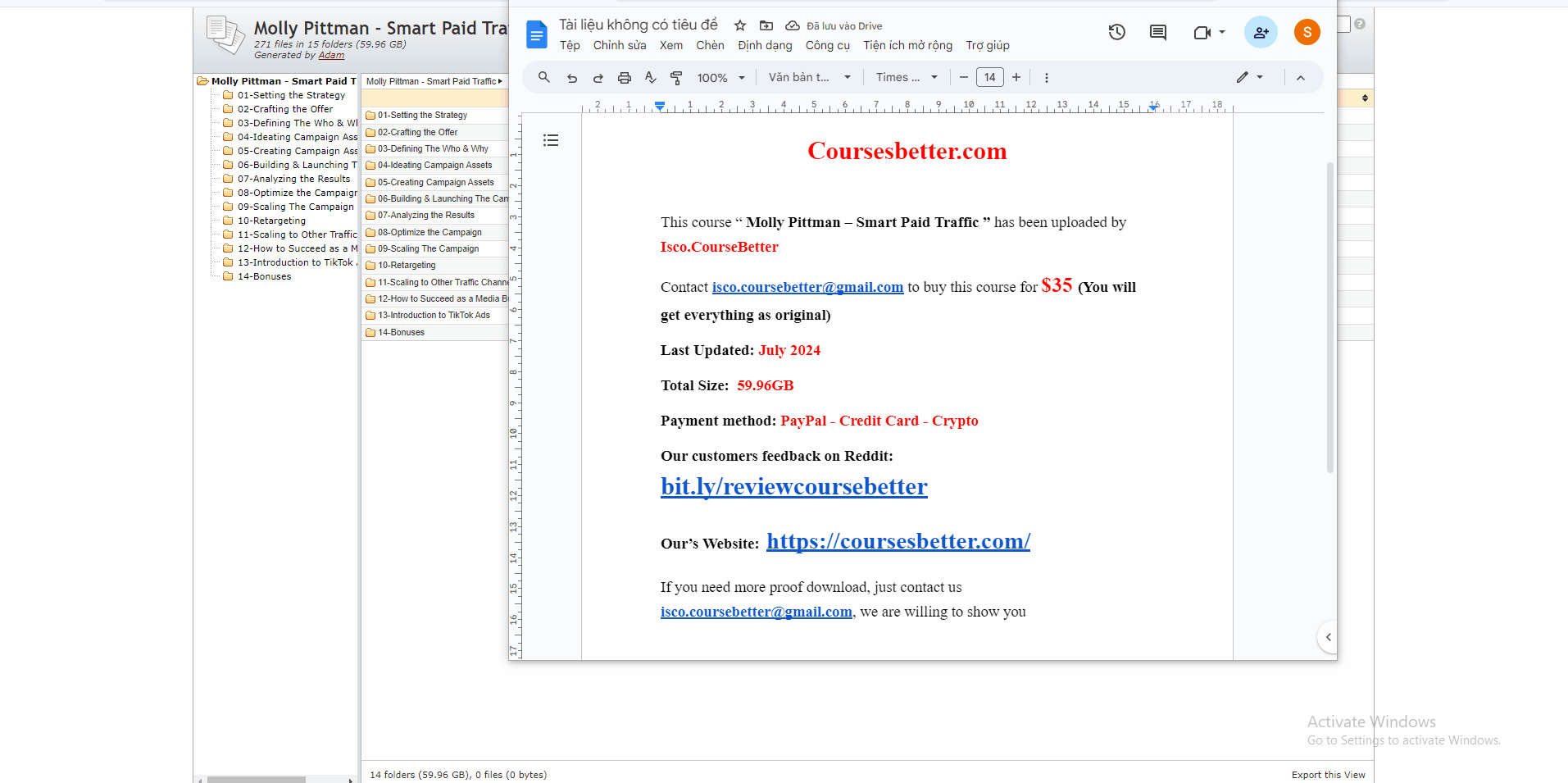This screenshot has width=1568, height=783.
Task: Open the Trợ giúp menu
Action: click(988, 45)
